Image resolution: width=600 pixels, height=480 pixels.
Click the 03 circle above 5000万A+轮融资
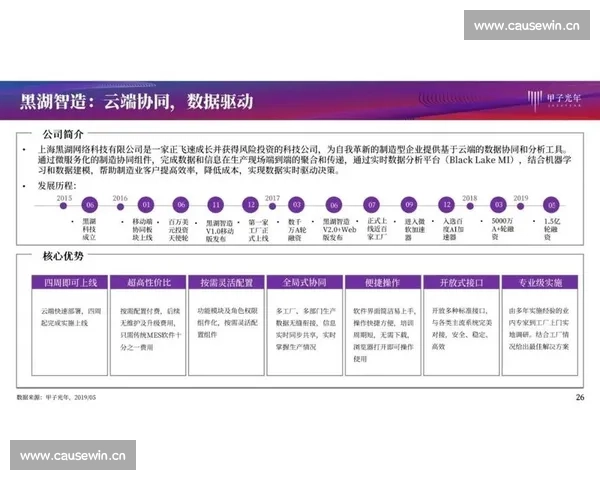click(x=499, y=205)
